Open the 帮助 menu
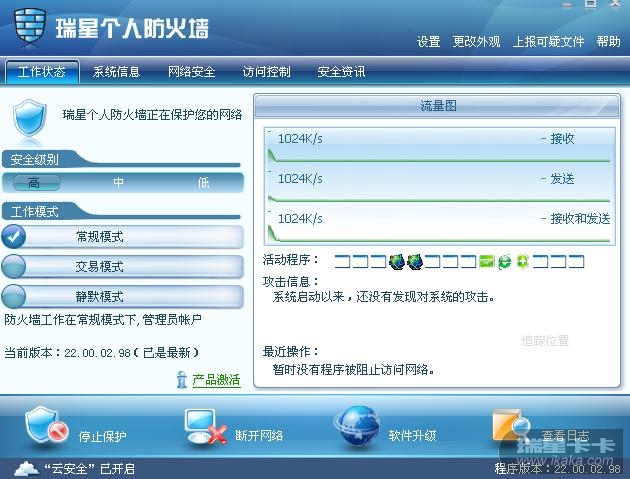 (608, 41)
